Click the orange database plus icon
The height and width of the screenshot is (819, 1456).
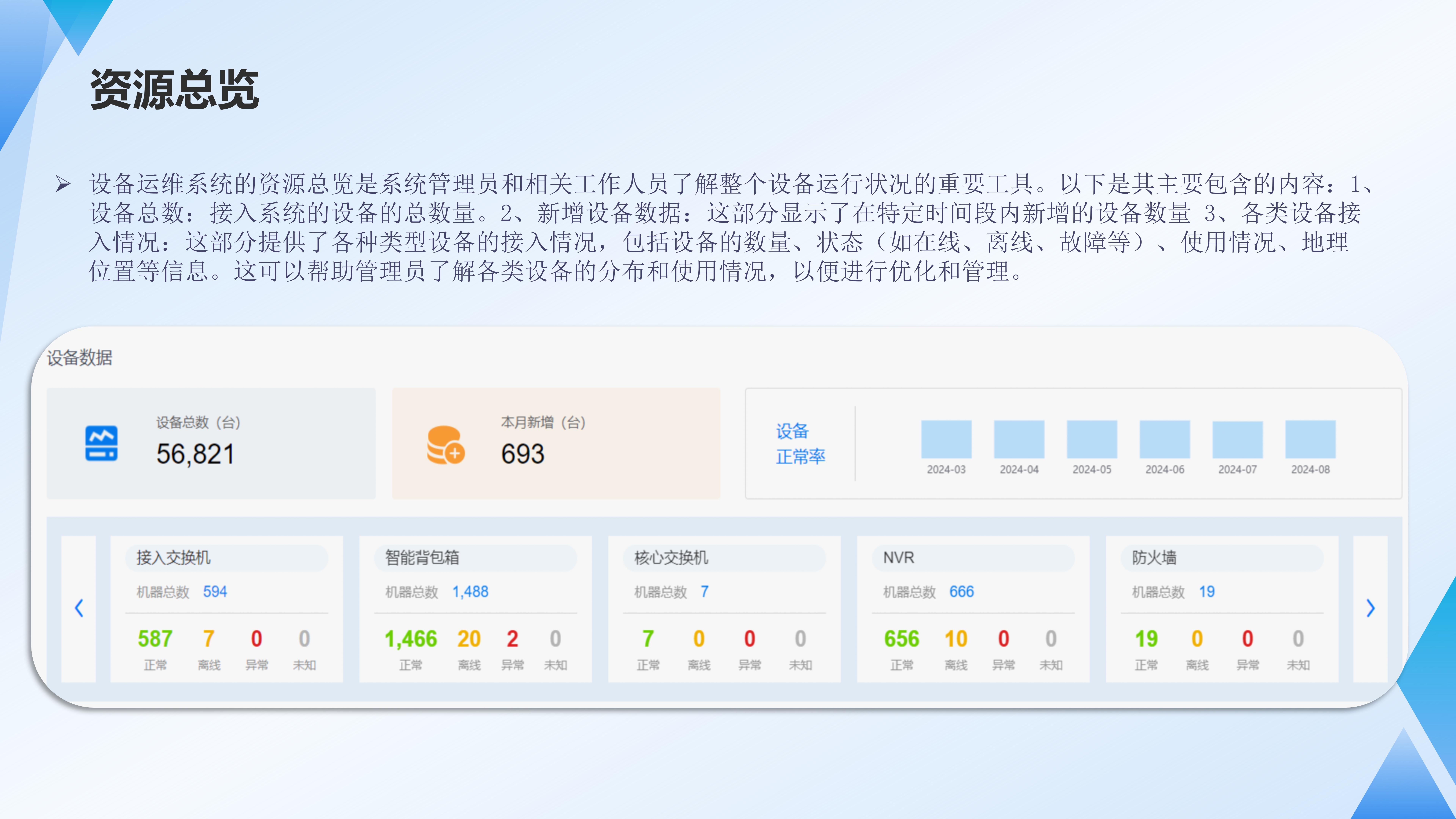pyautogui.click(x=446, y=445)
